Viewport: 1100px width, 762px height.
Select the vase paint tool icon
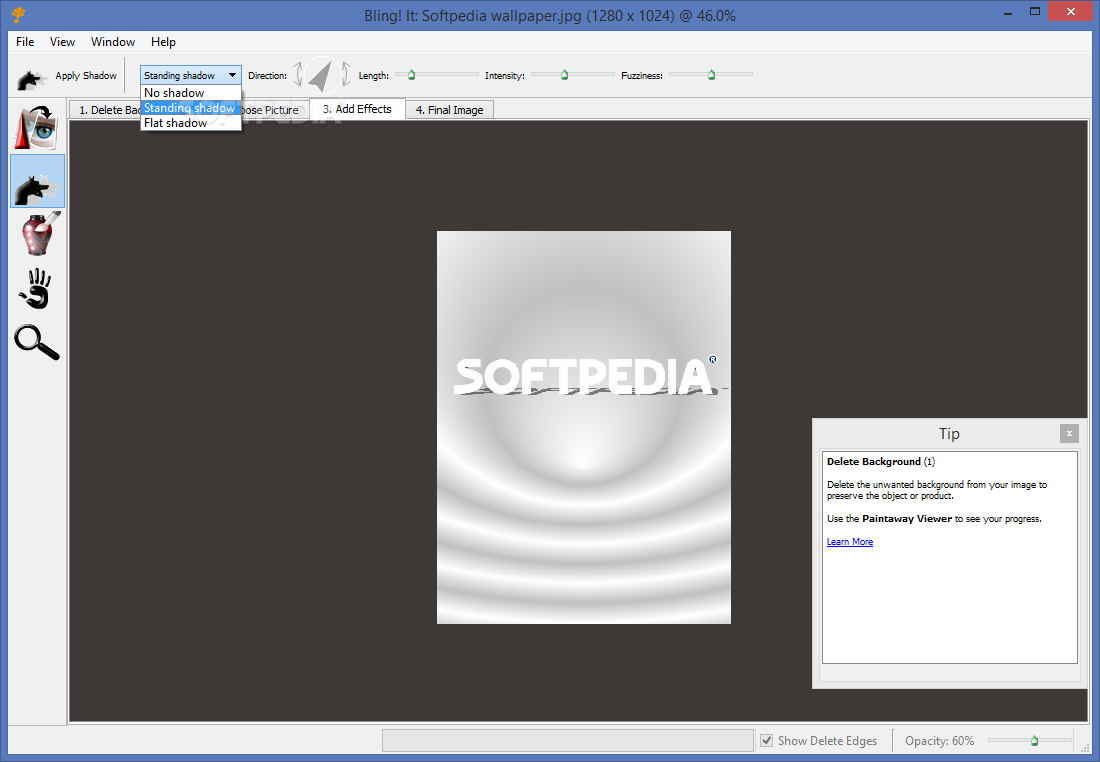(x=39, y=234)
